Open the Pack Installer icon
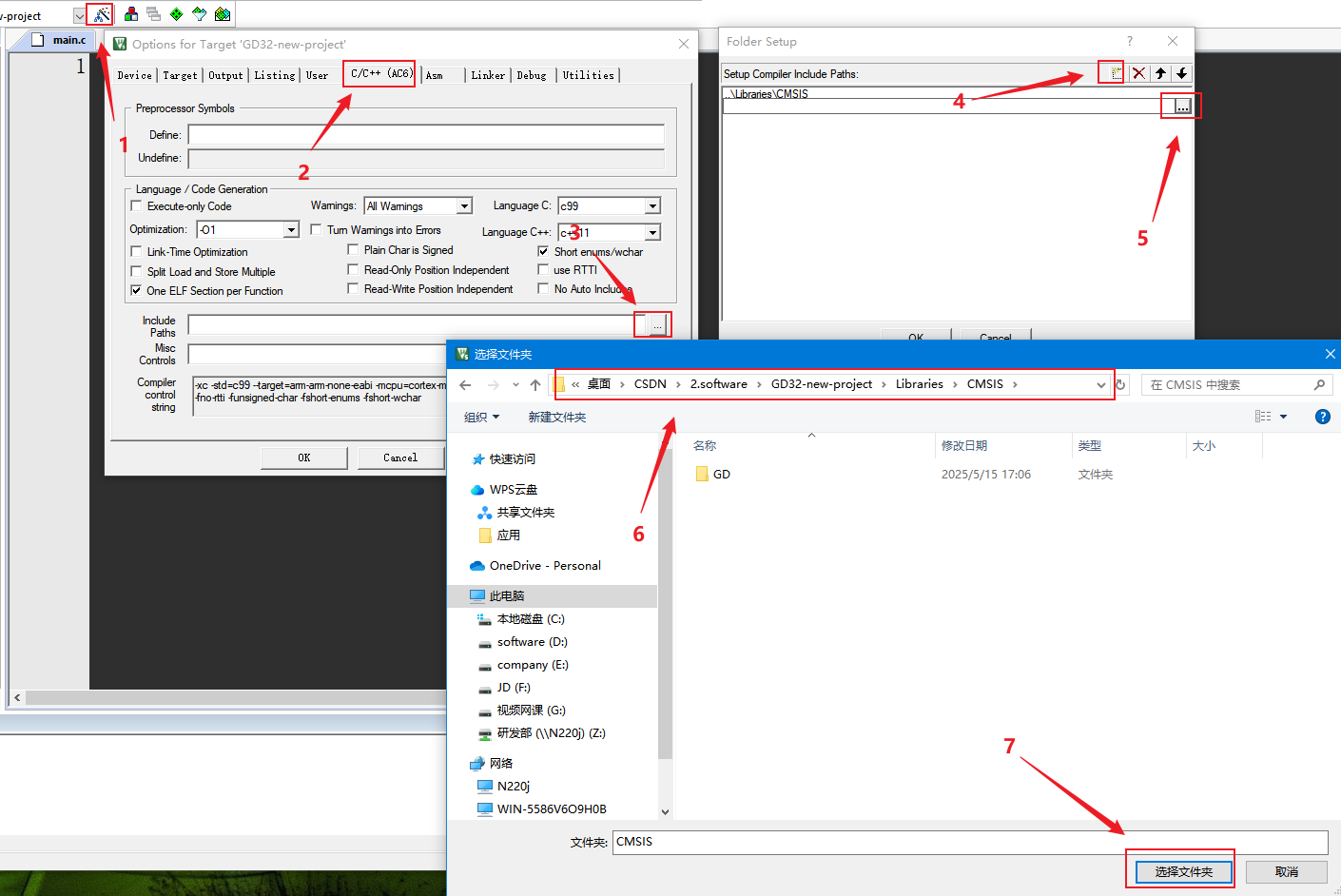This screenshot has height=896, width=1341. [223, 14]
